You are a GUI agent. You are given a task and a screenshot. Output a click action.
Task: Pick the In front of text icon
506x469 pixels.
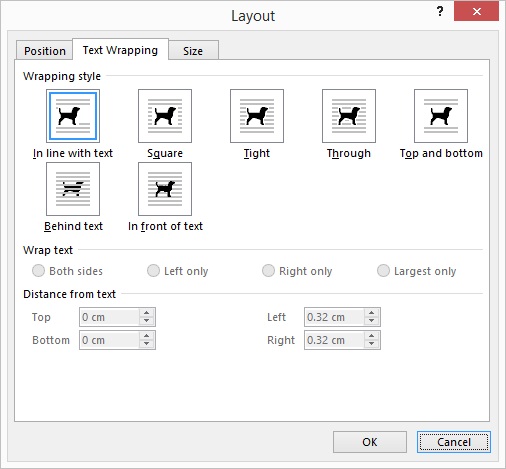pos(165,189)
